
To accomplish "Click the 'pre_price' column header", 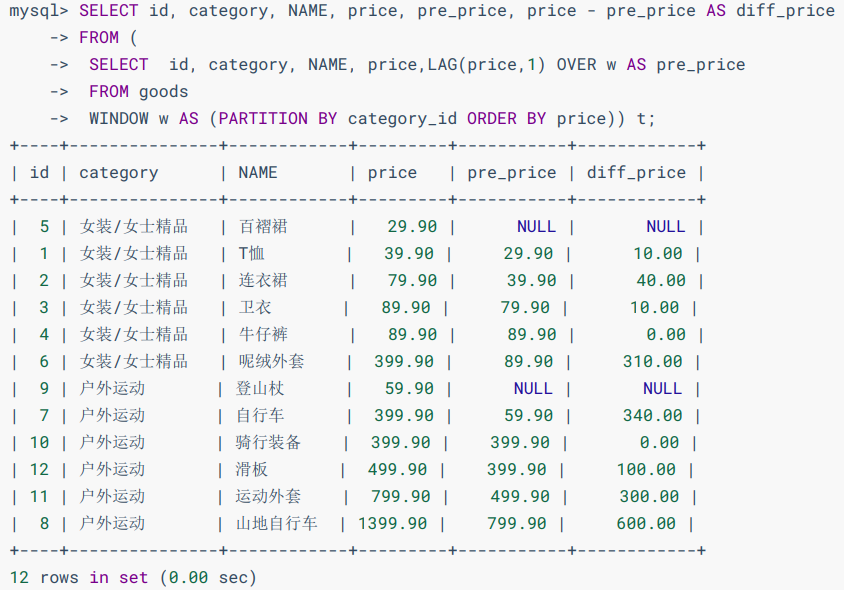I will coord(511,173).
